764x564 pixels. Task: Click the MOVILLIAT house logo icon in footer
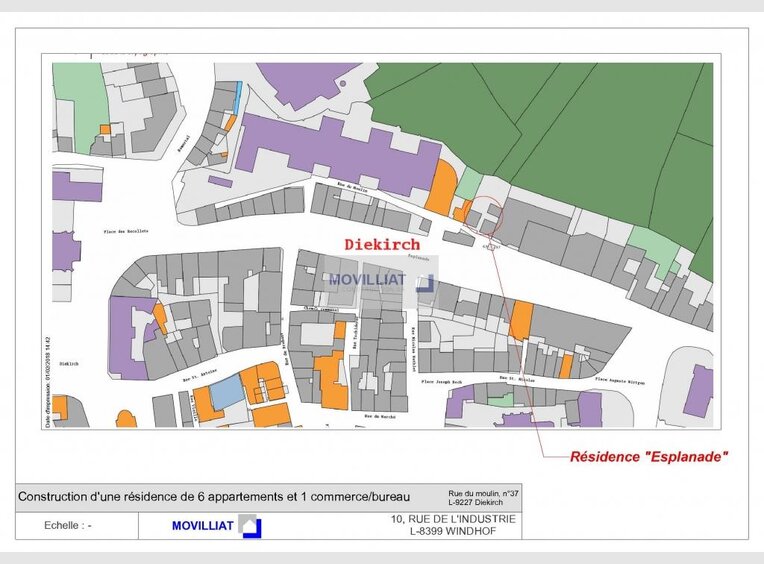tap(249, 526)
